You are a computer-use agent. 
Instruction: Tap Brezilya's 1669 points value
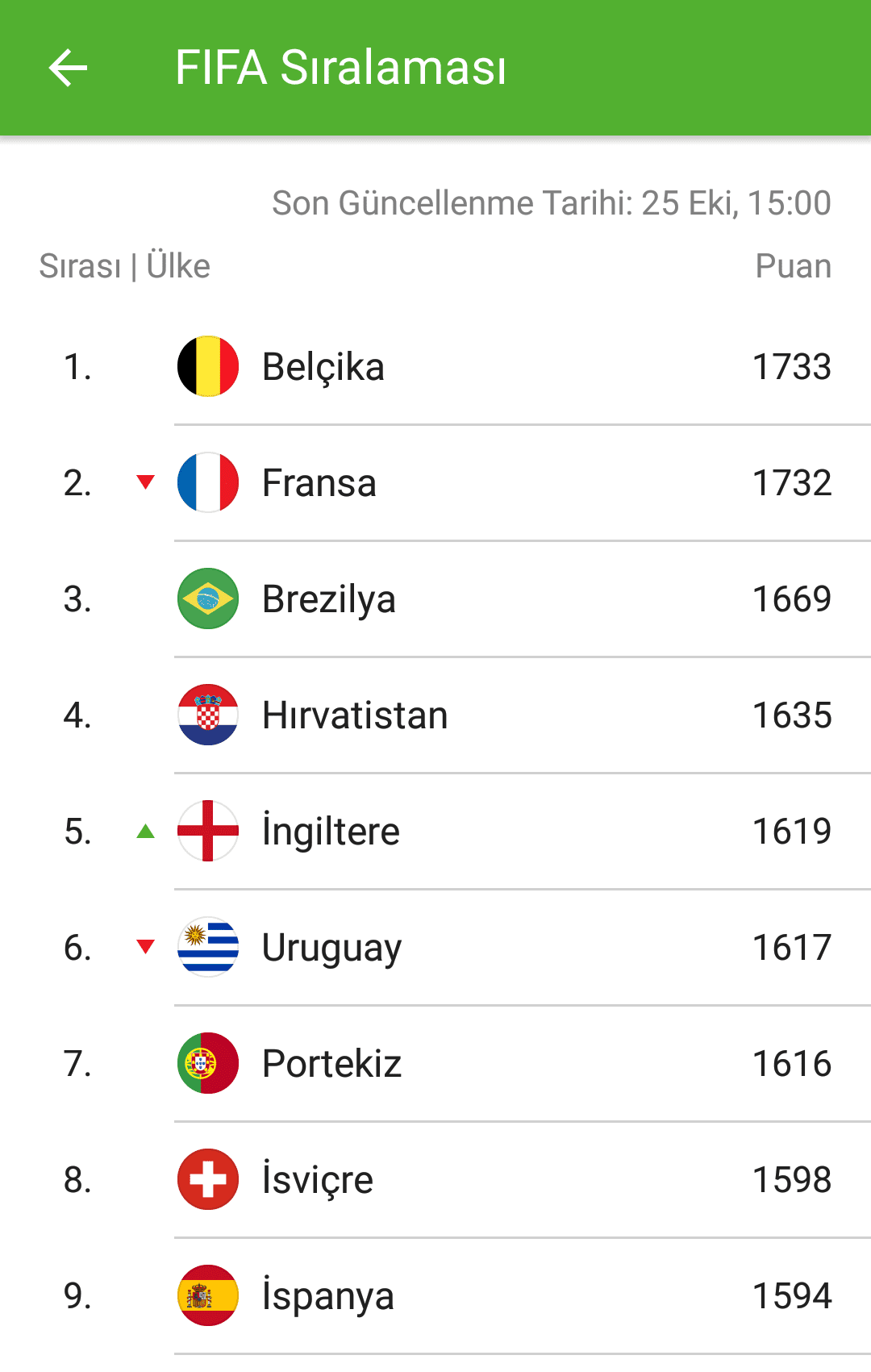pos(792,598)
